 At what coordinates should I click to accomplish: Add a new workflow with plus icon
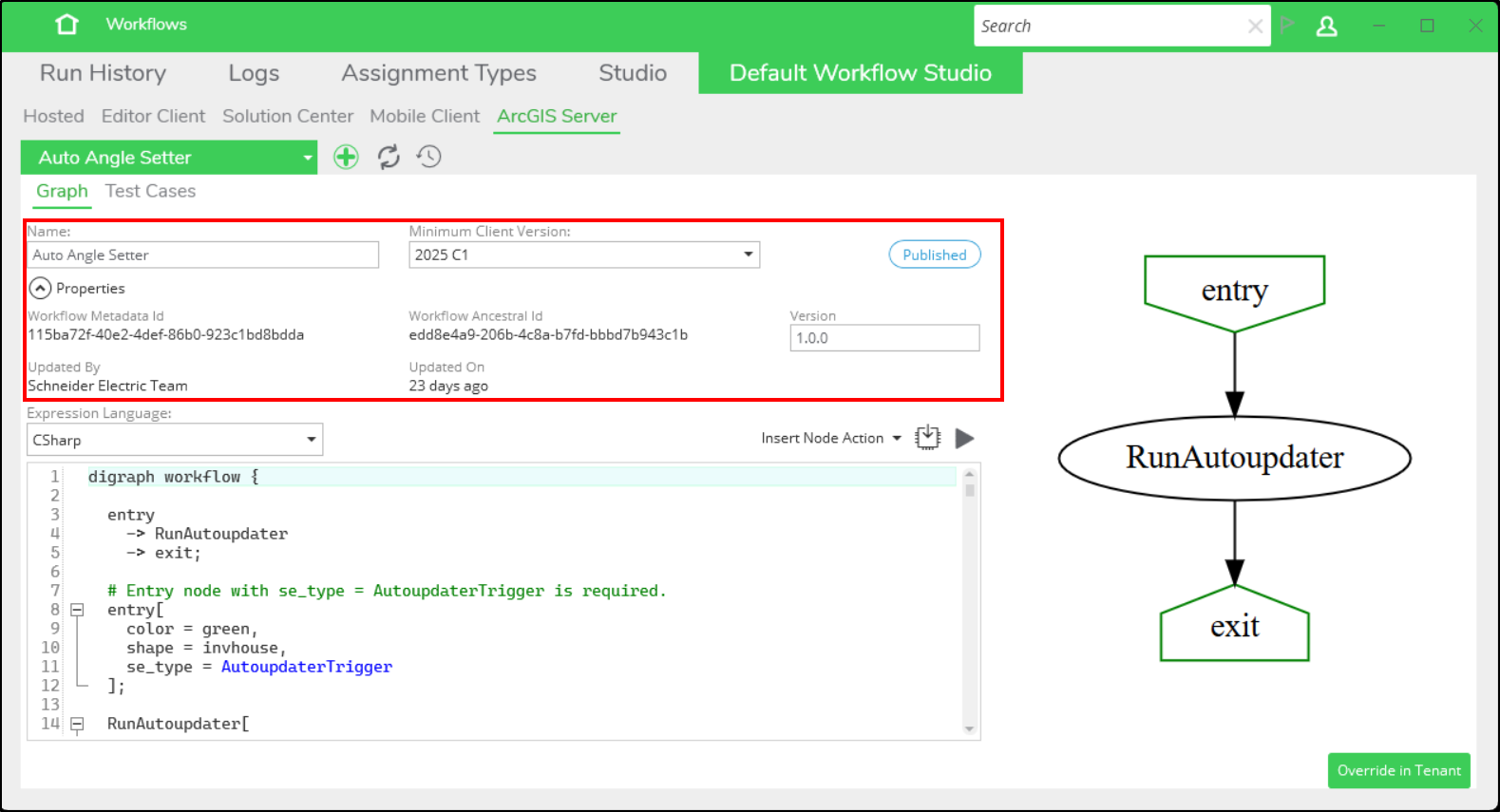point(346,157)
